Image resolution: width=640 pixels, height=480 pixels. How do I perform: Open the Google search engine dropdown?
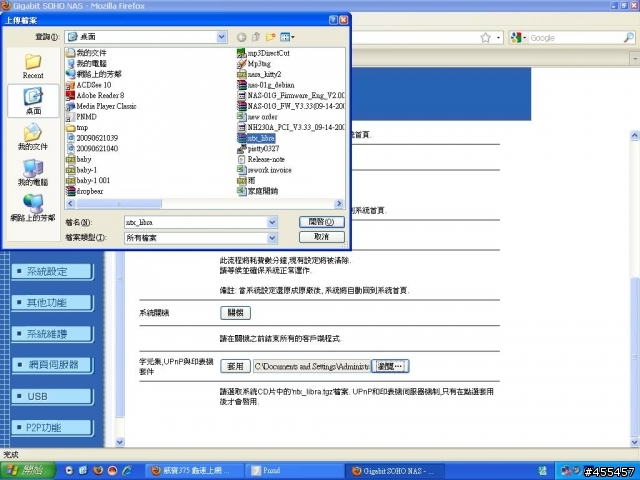(518, 38)
